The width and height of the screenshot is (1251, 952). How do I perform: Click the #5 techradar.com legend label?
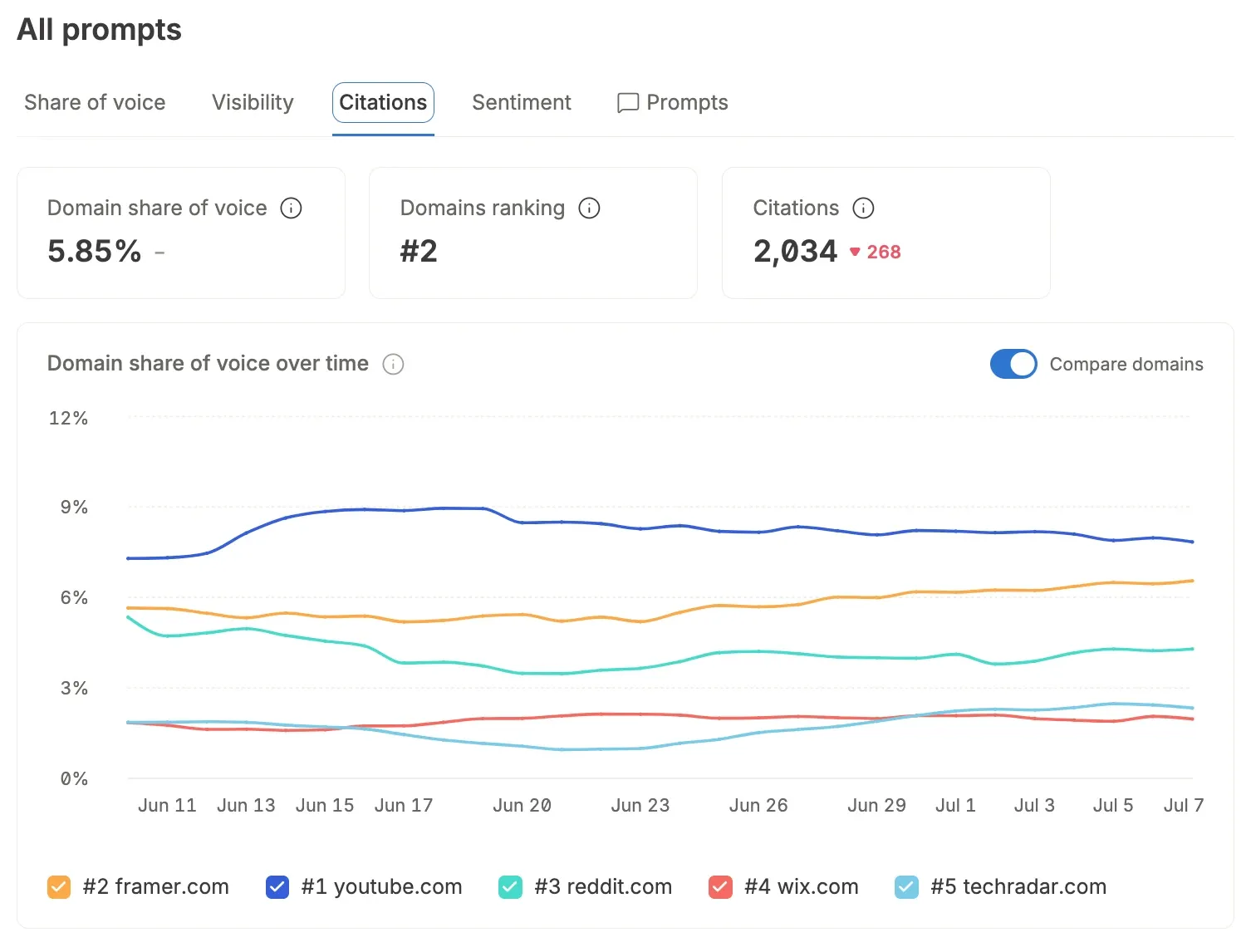click(1019, 886)
